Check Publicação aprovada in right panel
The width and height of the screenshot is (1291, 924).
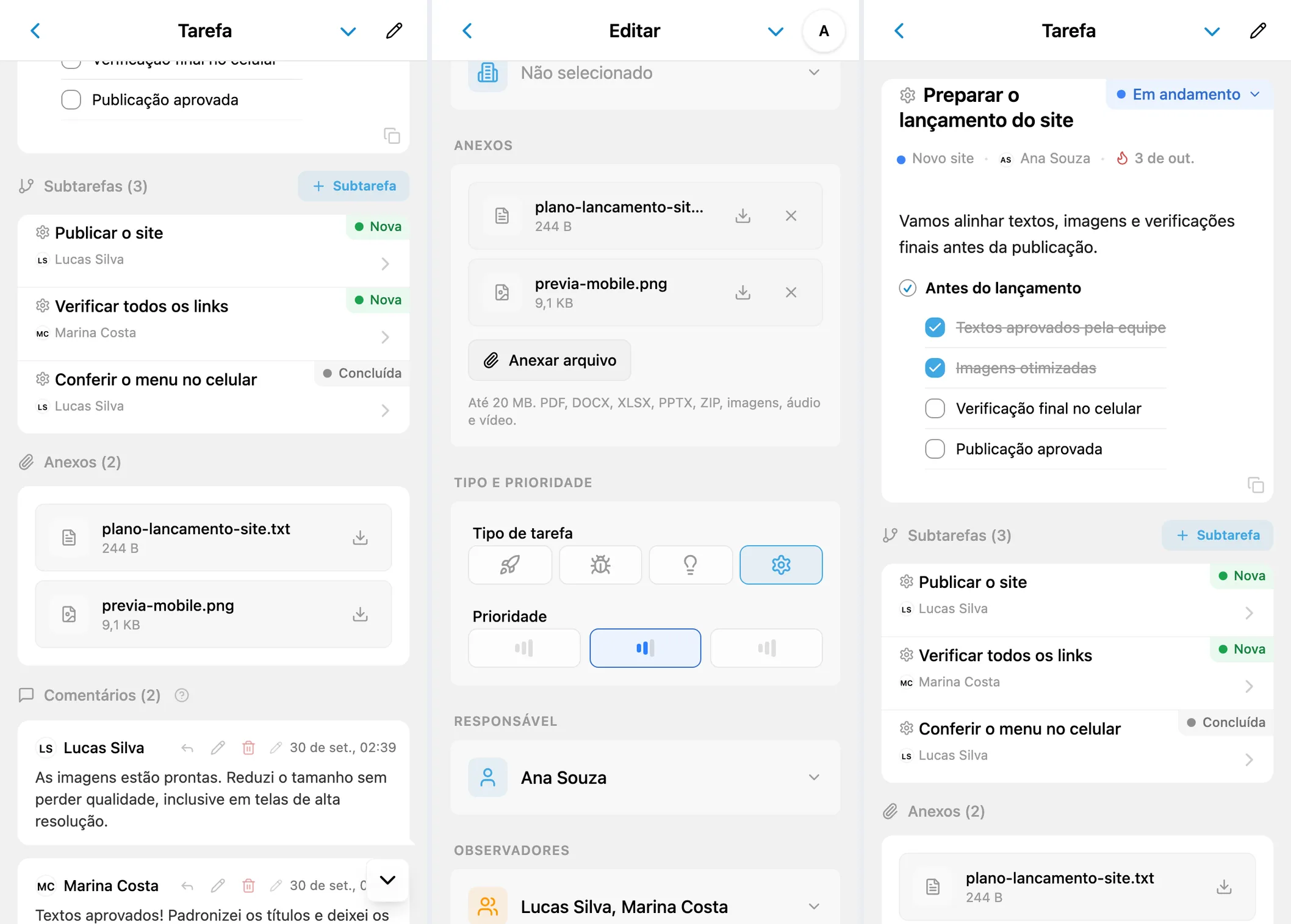pos(935,449)
